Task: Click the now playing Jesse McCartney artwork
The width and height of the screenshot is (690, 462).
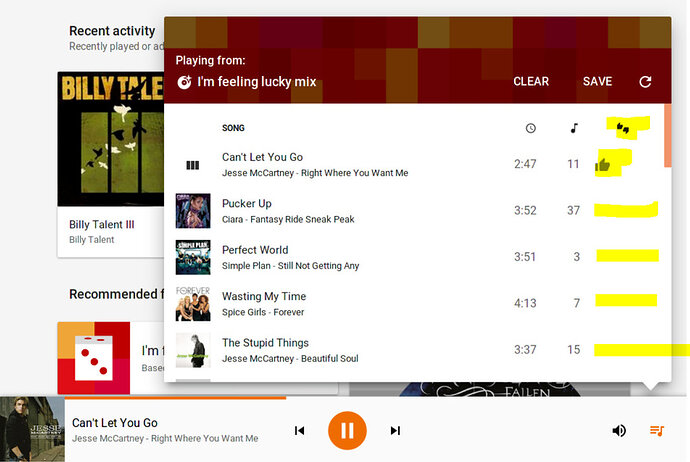Action: [x=32, y=429]
